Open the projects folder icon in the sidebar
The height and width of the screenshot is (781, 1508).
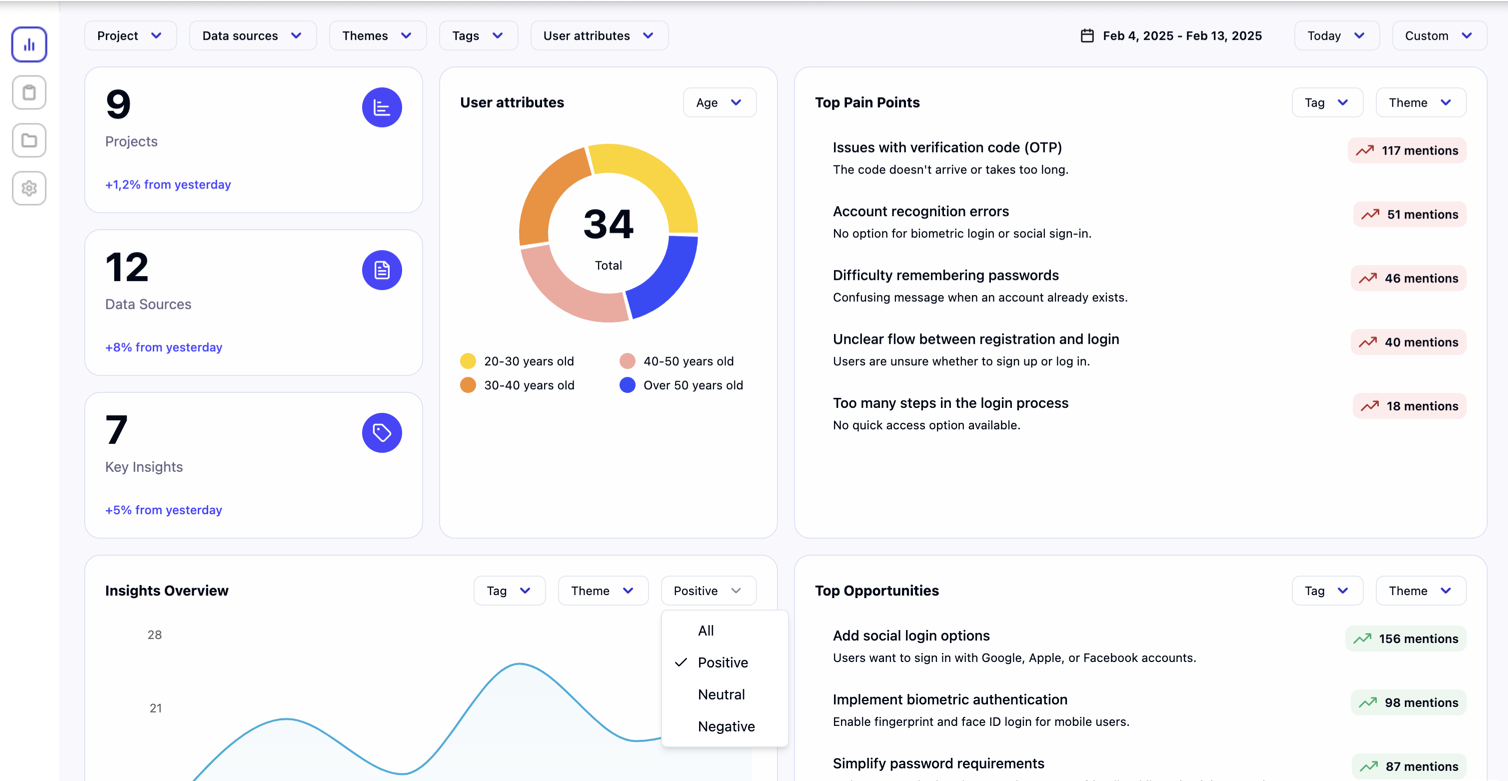(x=29, y=140)
